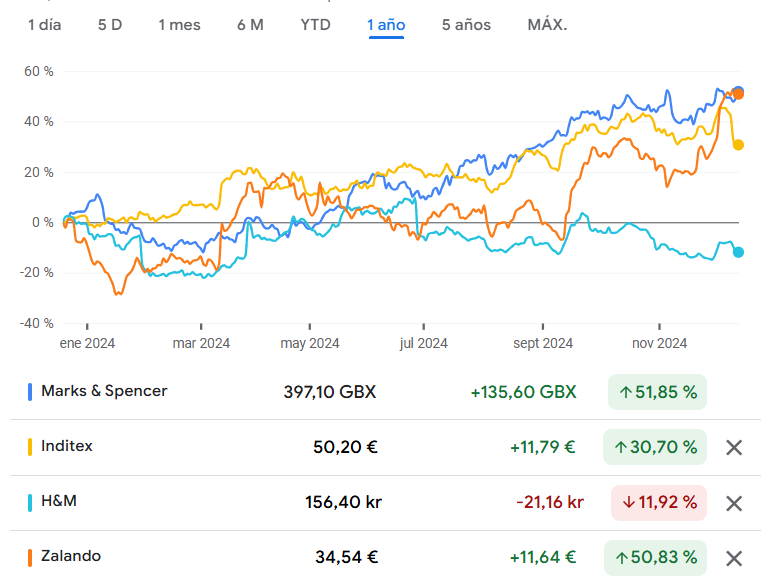Open the Marks & Spencer stock
780x578 pixels.
tap(104, 391)
